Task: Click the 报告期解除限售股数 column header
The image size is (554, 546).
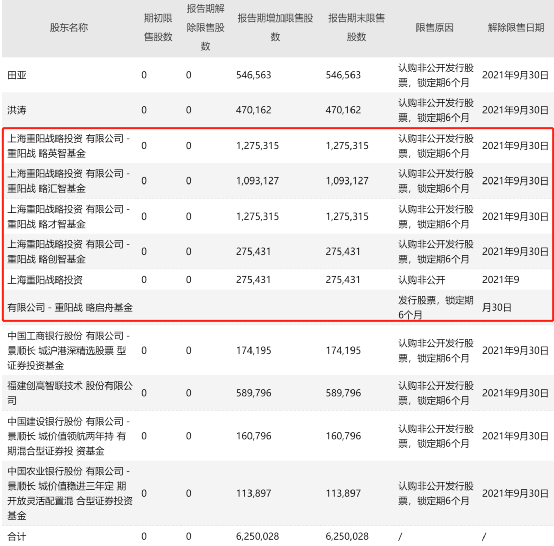Action: [x=205, y=28]
